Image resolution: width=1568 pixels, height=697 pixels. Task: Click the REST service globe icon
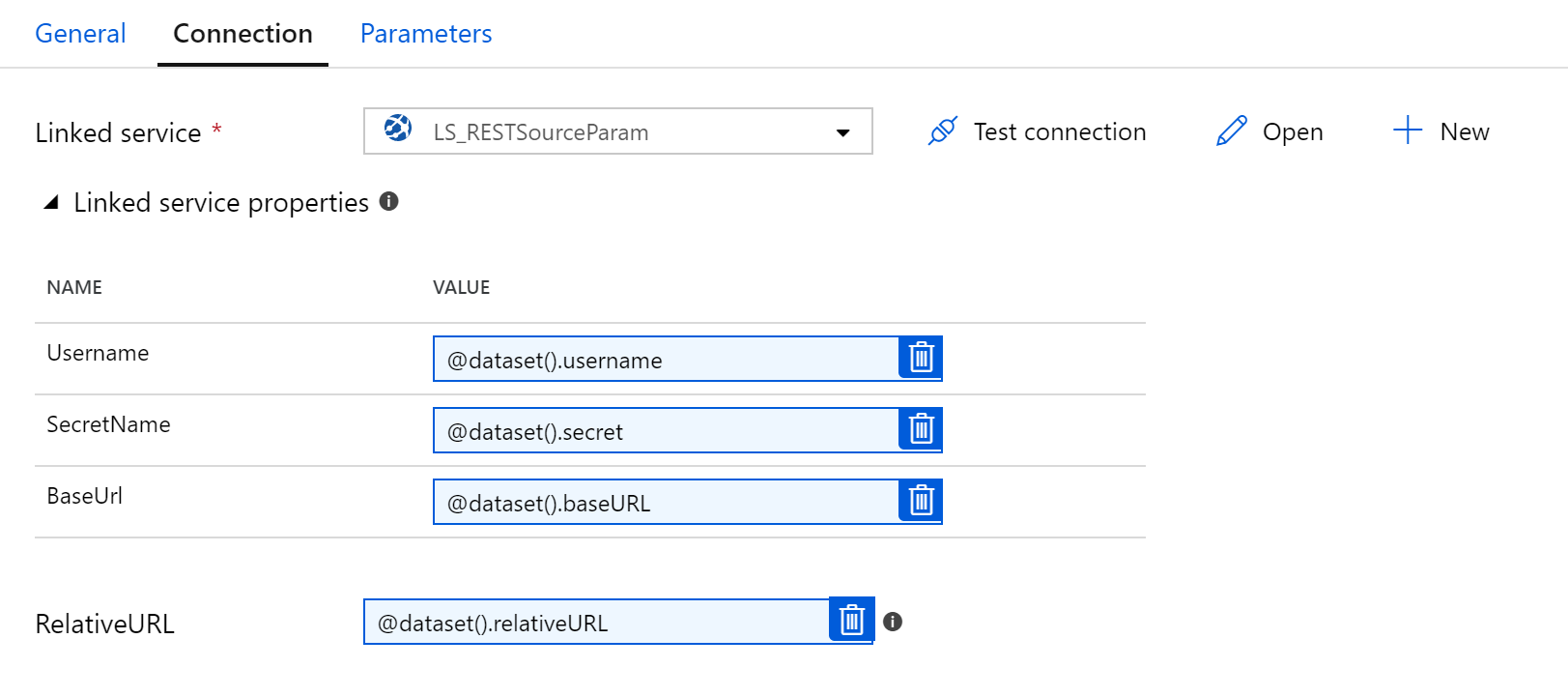397,129
